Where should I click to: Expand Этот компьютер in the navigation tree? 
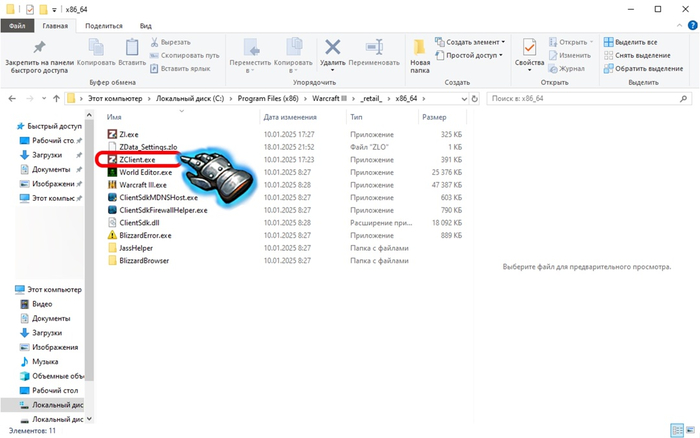pos(9,289)
